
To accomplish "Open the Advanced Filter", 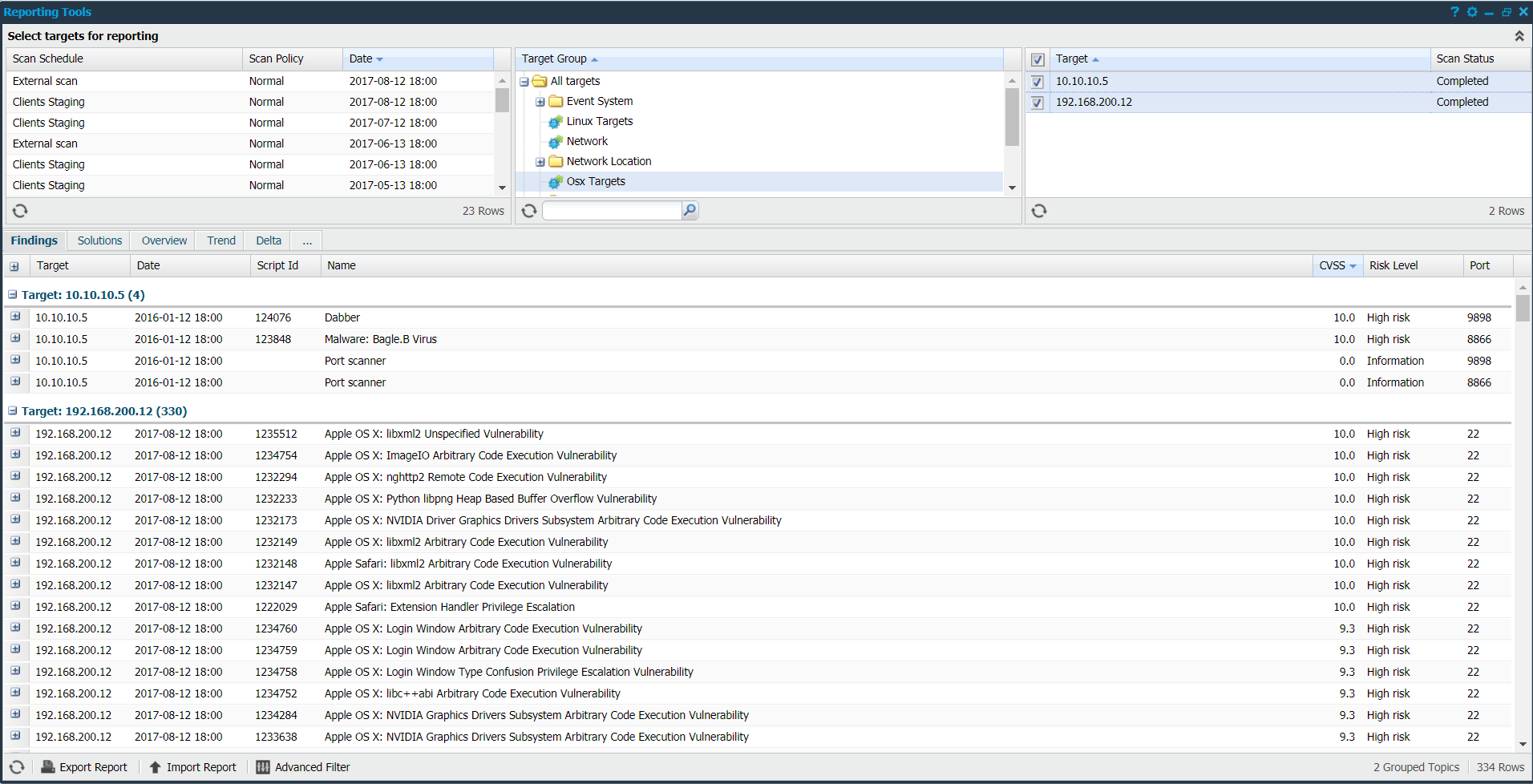I will pyautogui.click(x=302, y=767).
